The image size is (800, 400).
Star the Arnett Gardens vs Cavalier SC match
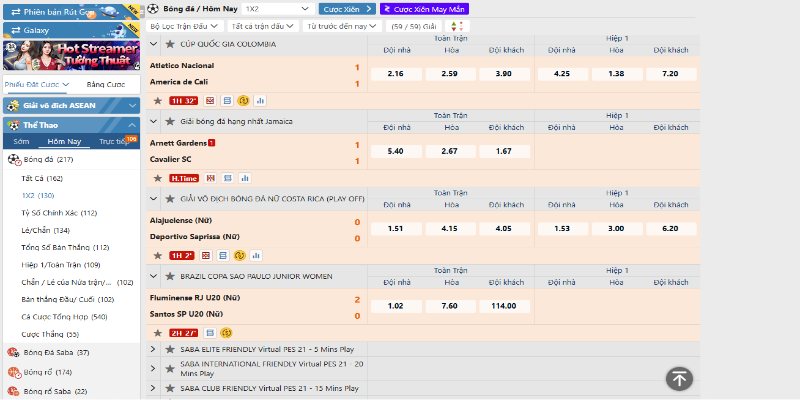157,178
